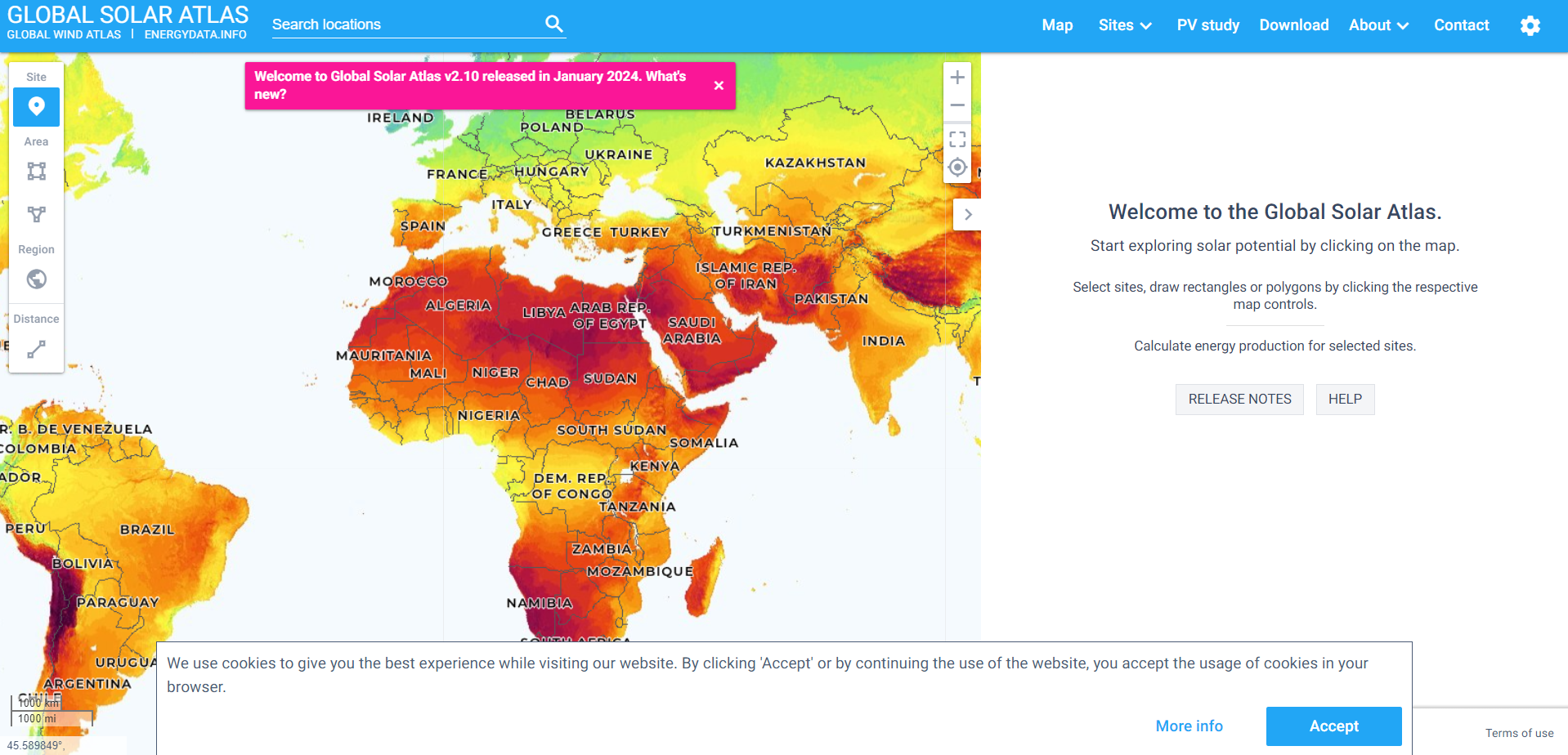Click the What's new banner message
The image size is (1568, 755).
coord(470,85)
